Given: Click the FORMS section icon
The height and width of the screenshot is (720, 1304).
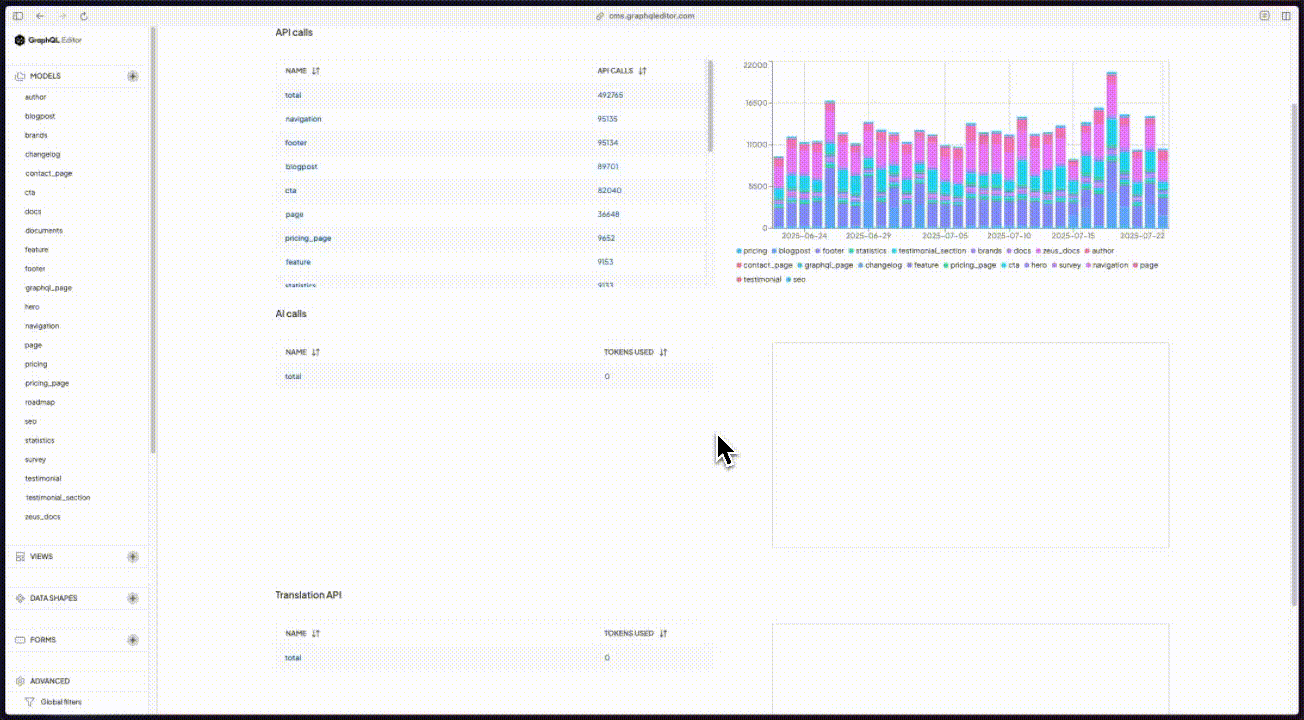Looking at the screenshot, I should (x=20, y=640).
